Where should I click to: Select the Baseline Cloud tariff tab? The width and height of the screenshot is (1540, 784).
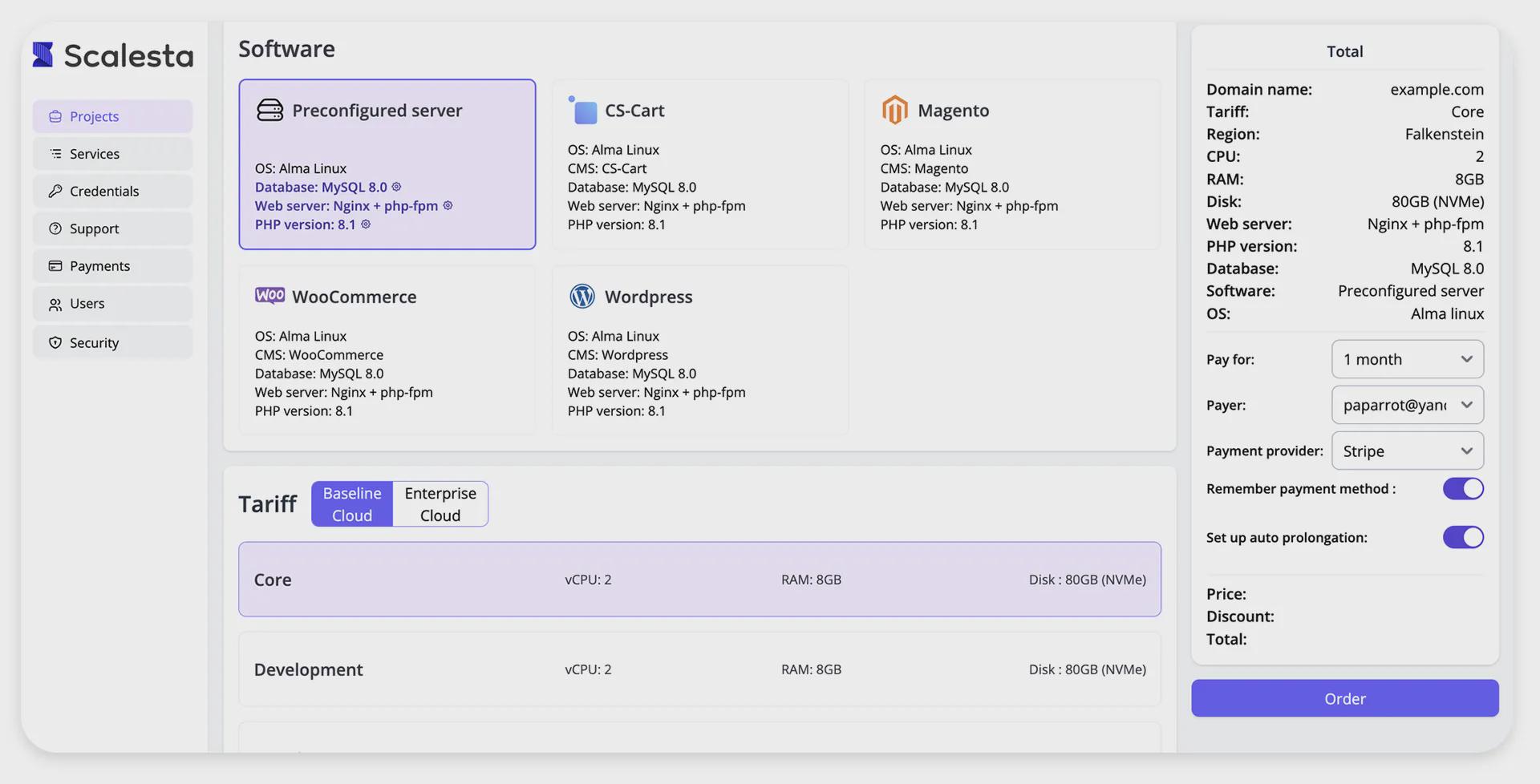coord(352,504)
